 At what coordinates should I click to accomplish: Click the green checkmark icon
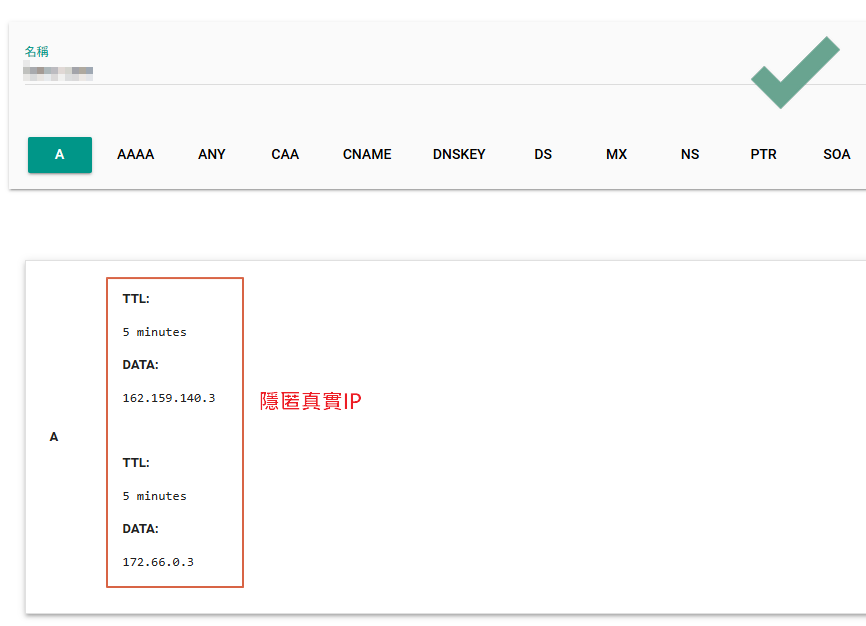click(795, 72)
